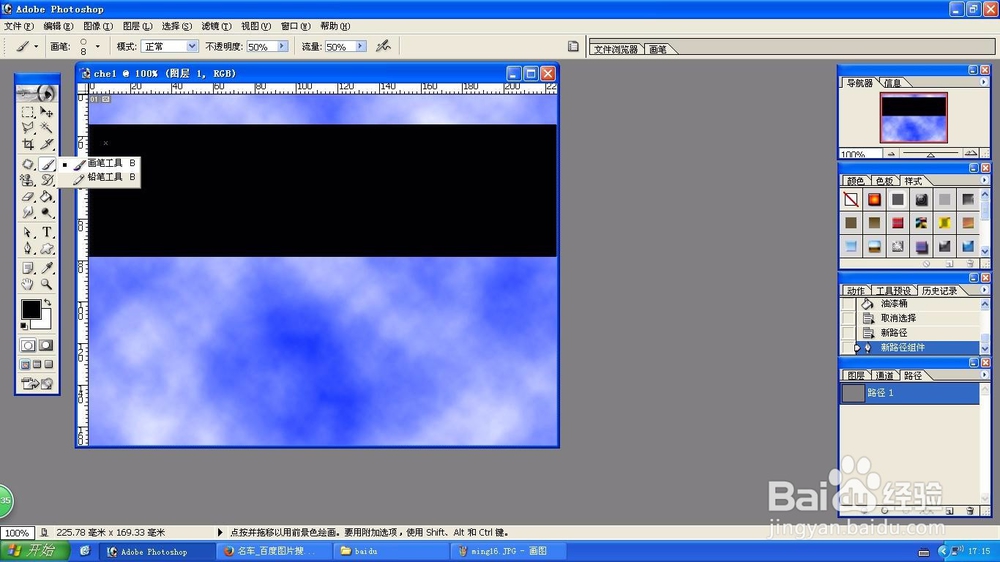Choose Standard screen mode

25,364
